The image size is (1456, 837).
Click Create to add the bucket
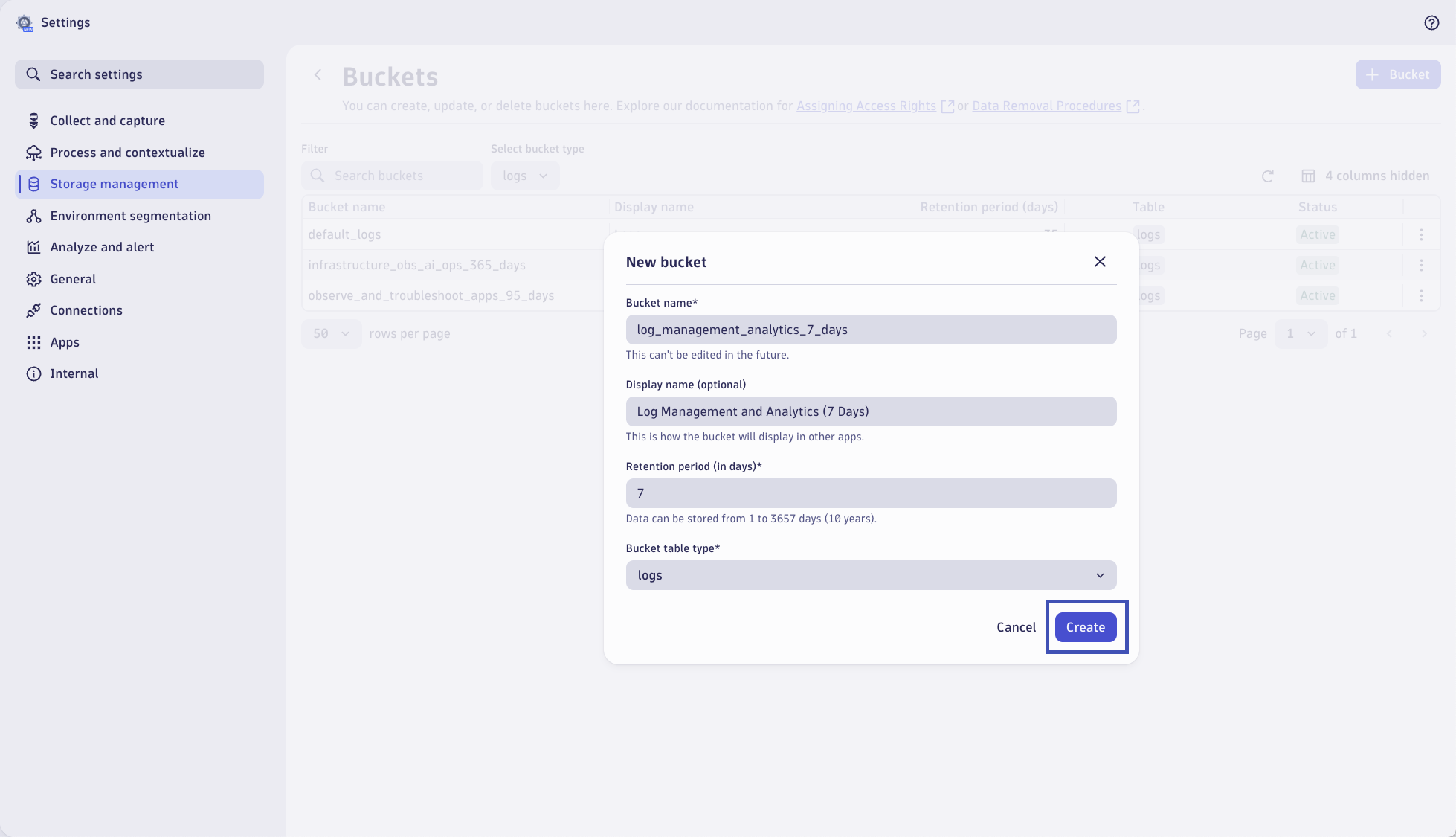1086,627
